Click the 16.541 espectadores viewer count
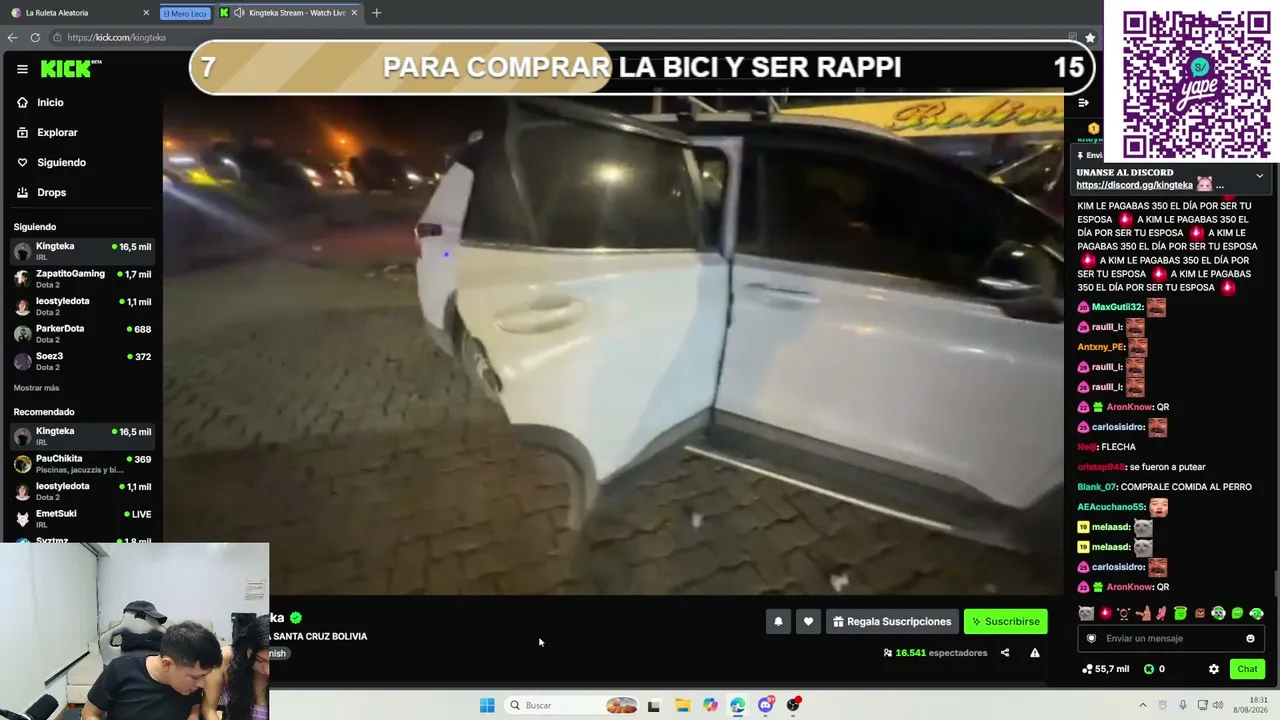Screen dimensions: 1280x720 coord(935,653)
